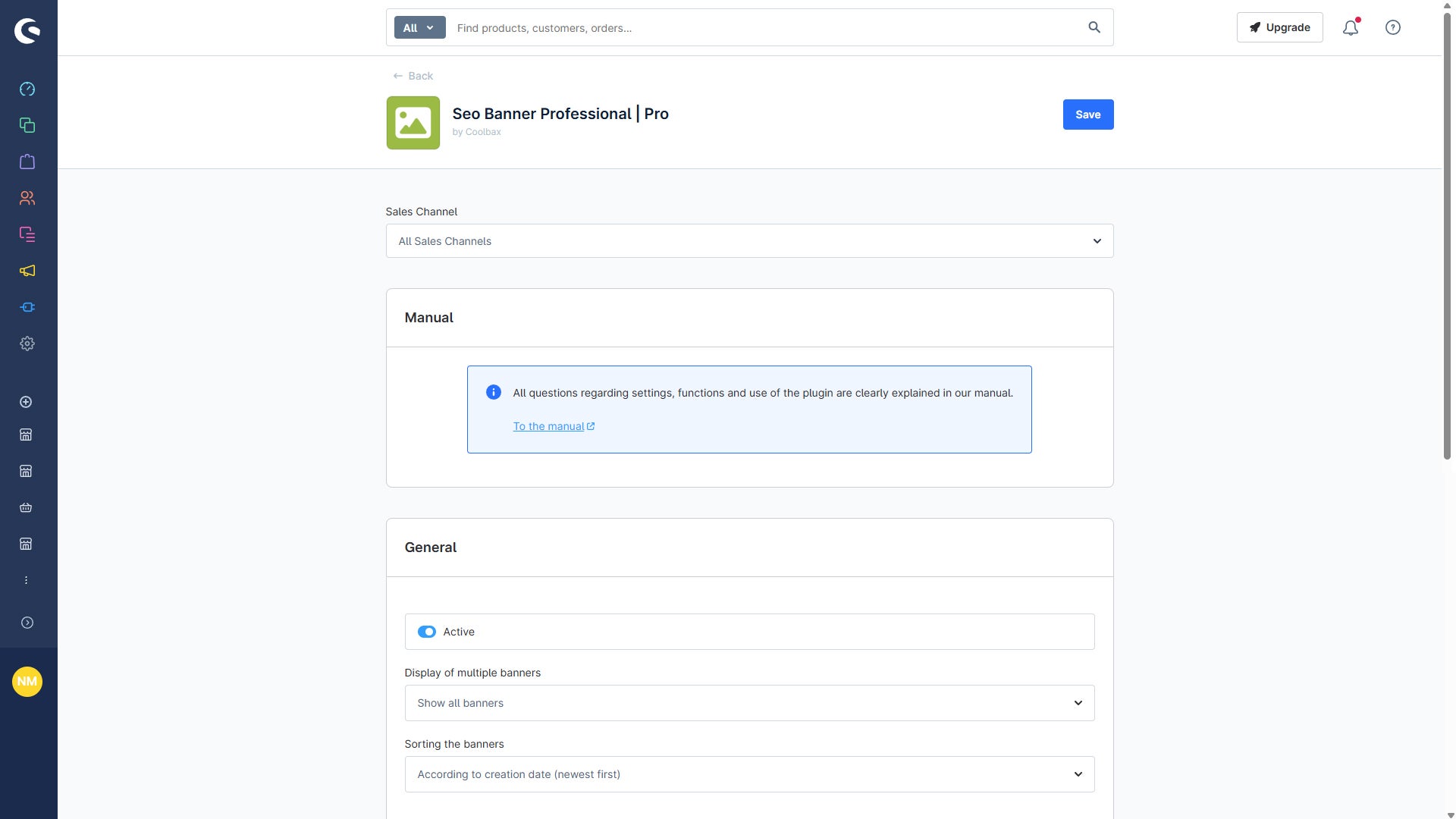Open the To the manual link
The height and width of the screenshot is (819, 1456).
(554, 426)
